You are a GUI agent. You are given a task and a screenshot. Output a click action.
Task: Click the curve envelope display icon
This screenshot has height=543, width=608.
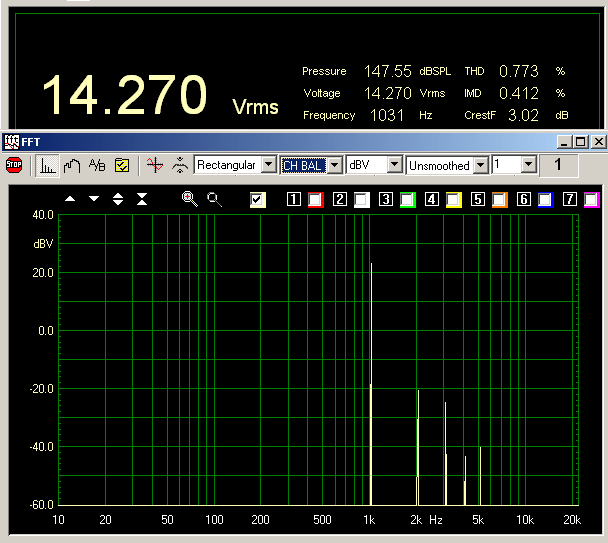71,165
